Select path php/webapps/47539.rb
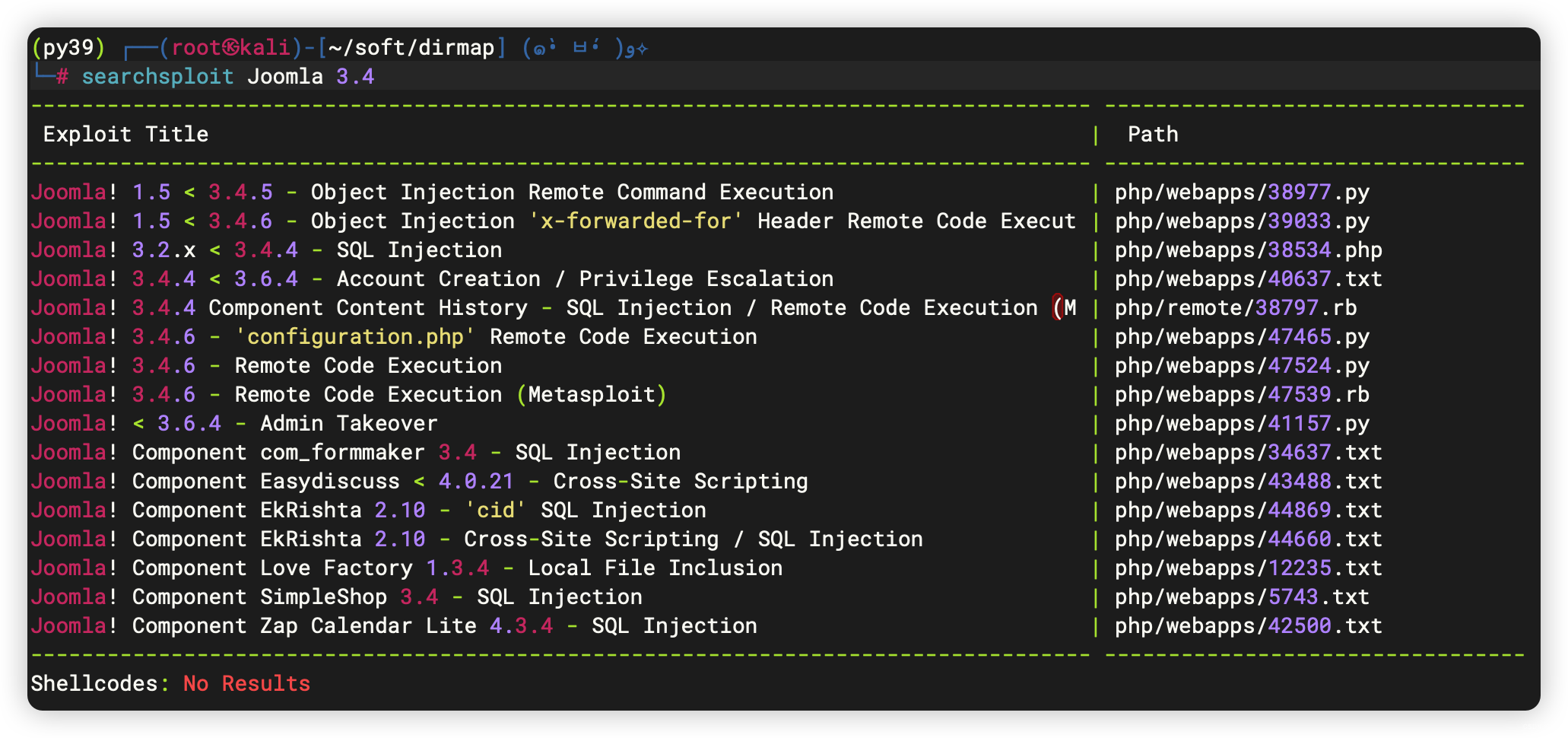 point(1242,395)
